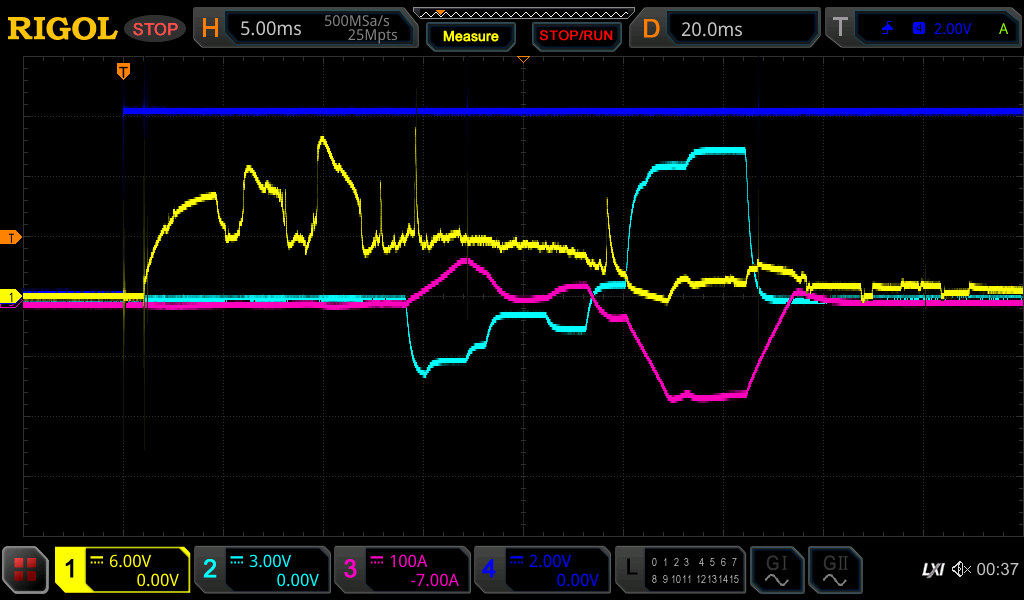Screen dimensions: 1024x600
Task: Click the muted speaker sound icon
Action: (x=961, y=569)
